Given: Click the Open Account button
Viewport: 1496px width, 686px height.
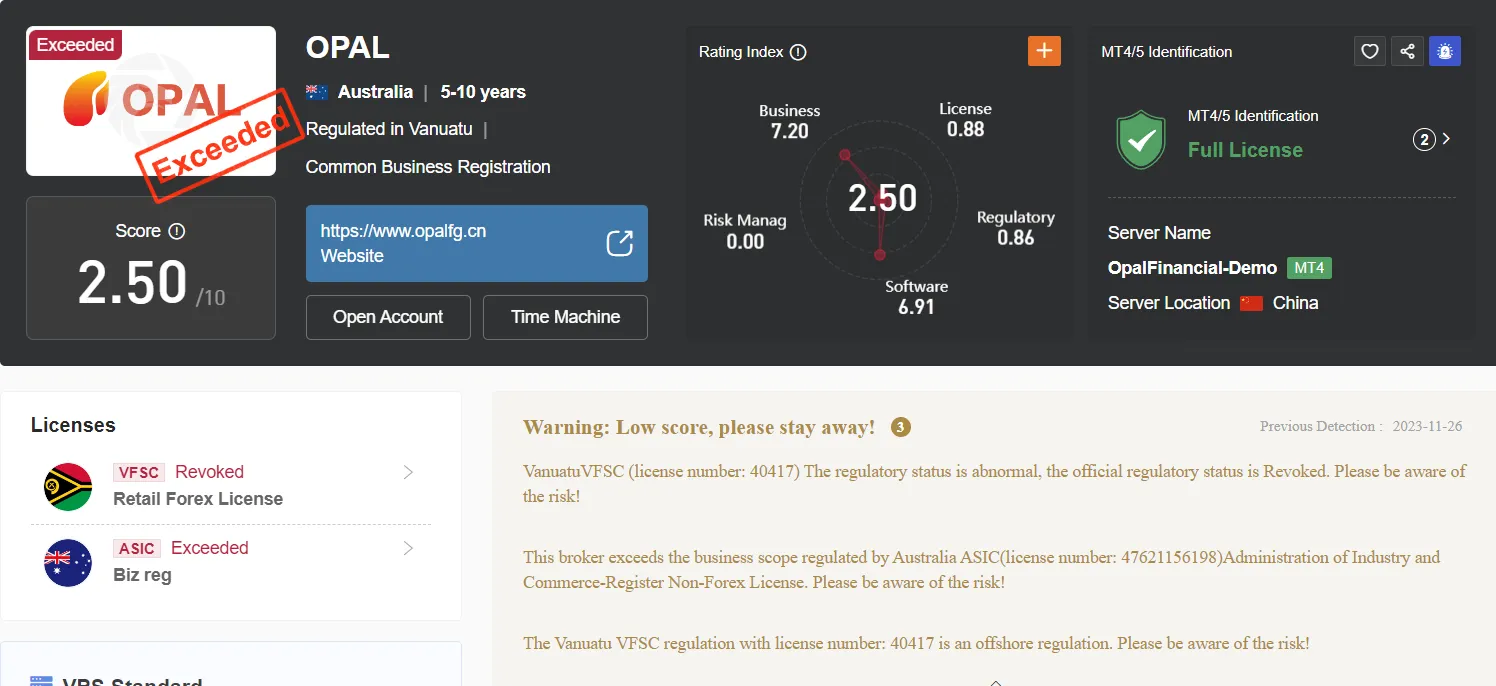Looking at the screenshot, I should coord(388,317).
